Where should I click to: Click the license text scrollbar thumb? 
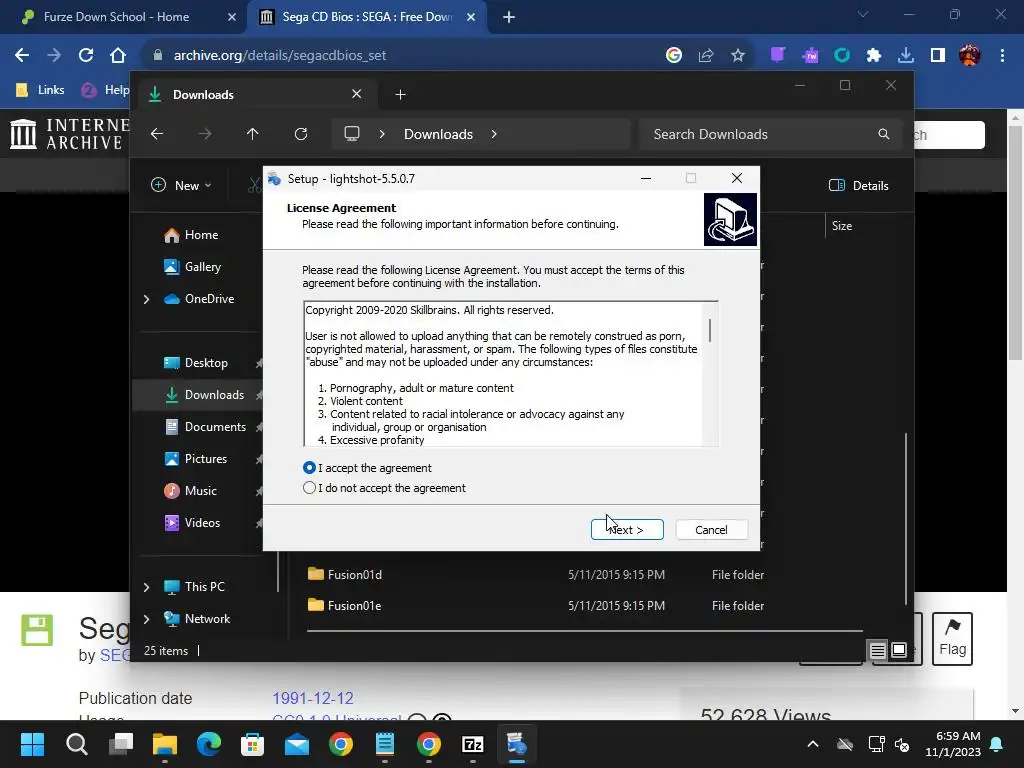pos(710,330)
